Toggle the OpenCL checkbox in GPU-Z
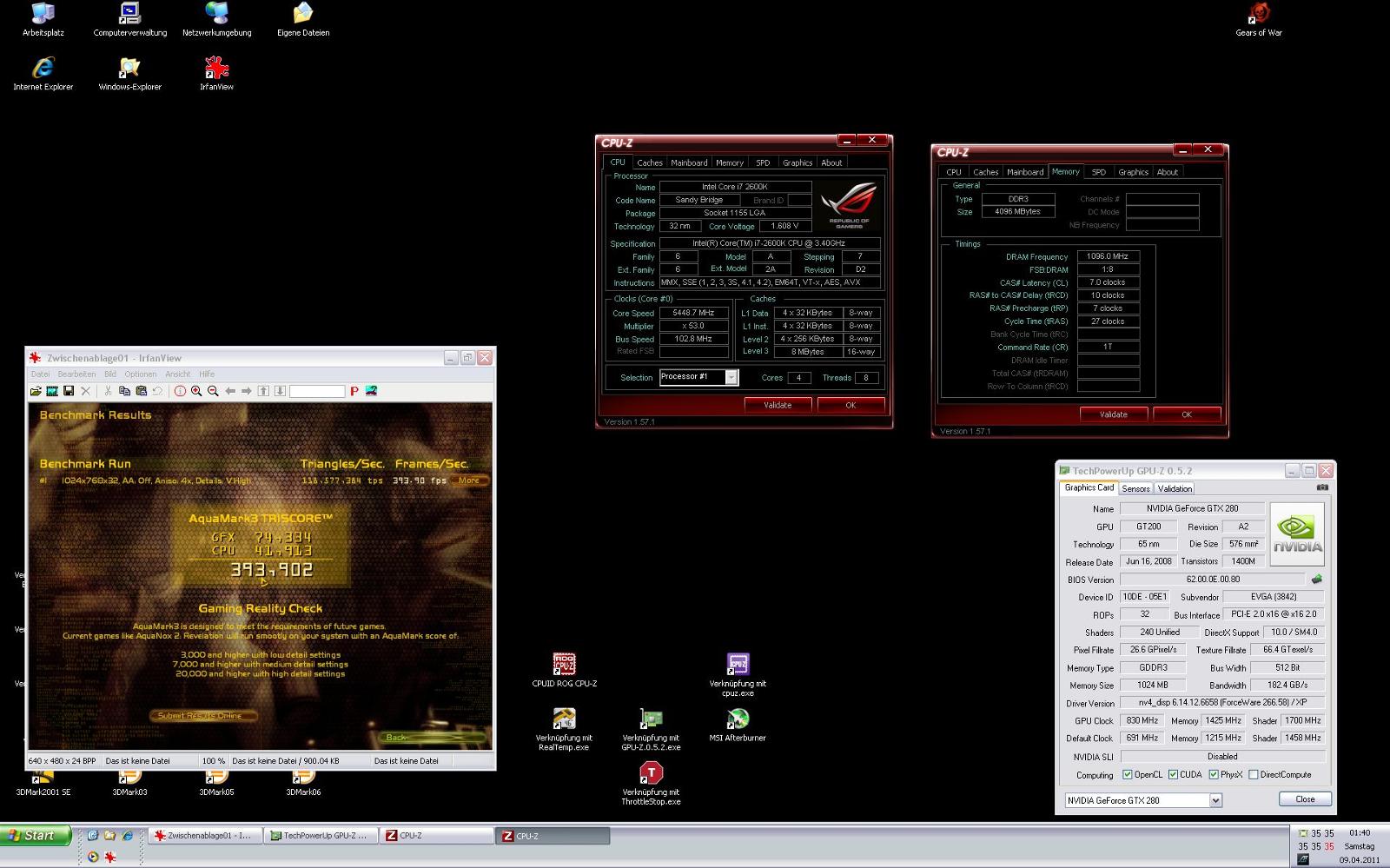 1128,774
